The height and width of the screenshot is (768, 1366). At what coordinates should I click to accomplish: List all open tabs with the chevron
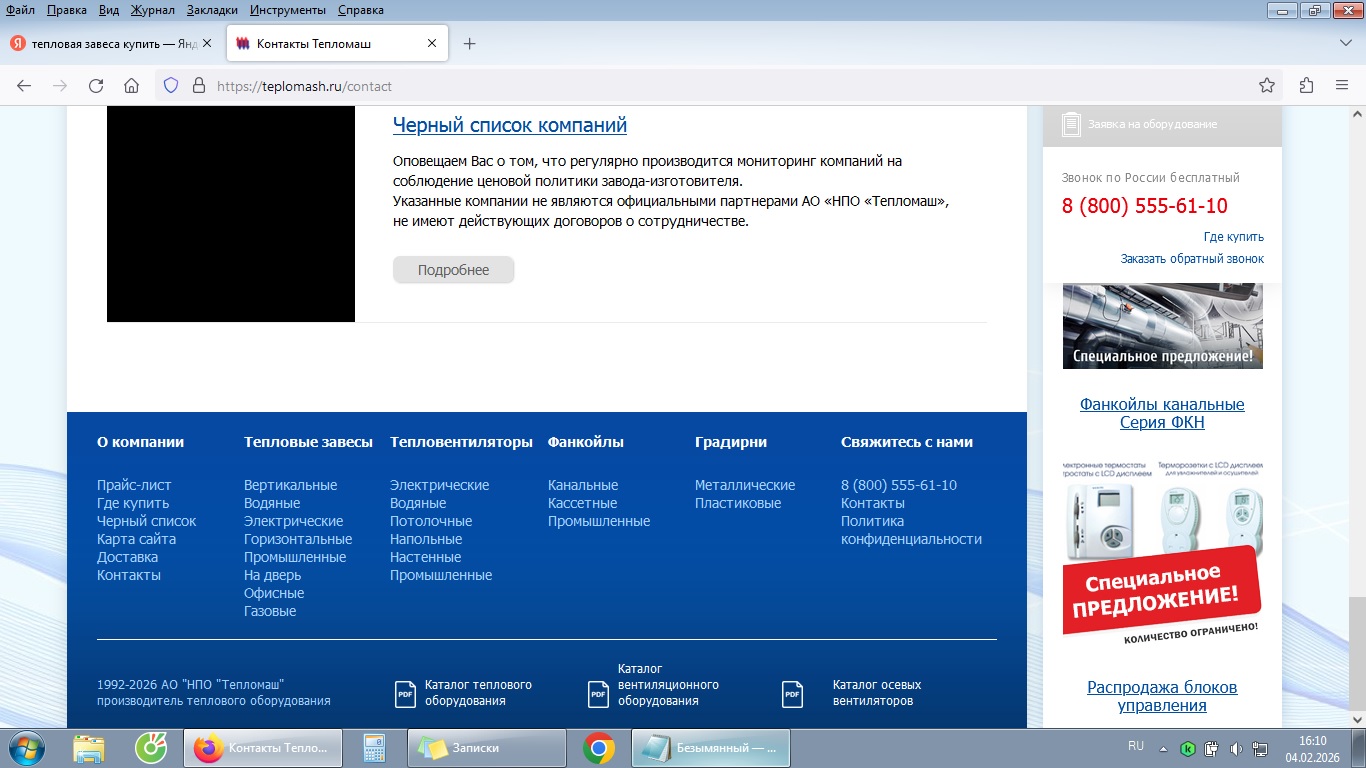tap(1345, 44)
